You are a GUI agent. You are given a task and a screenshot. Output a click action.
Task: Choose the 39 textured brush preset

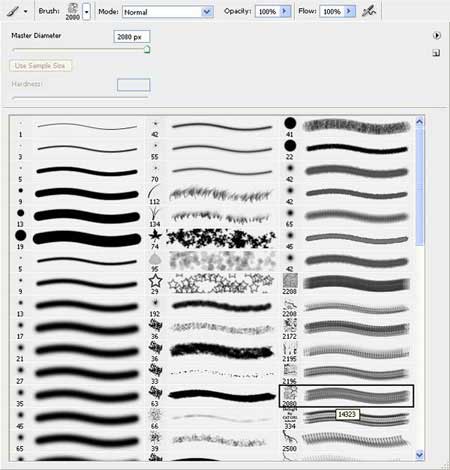(212, 441)
